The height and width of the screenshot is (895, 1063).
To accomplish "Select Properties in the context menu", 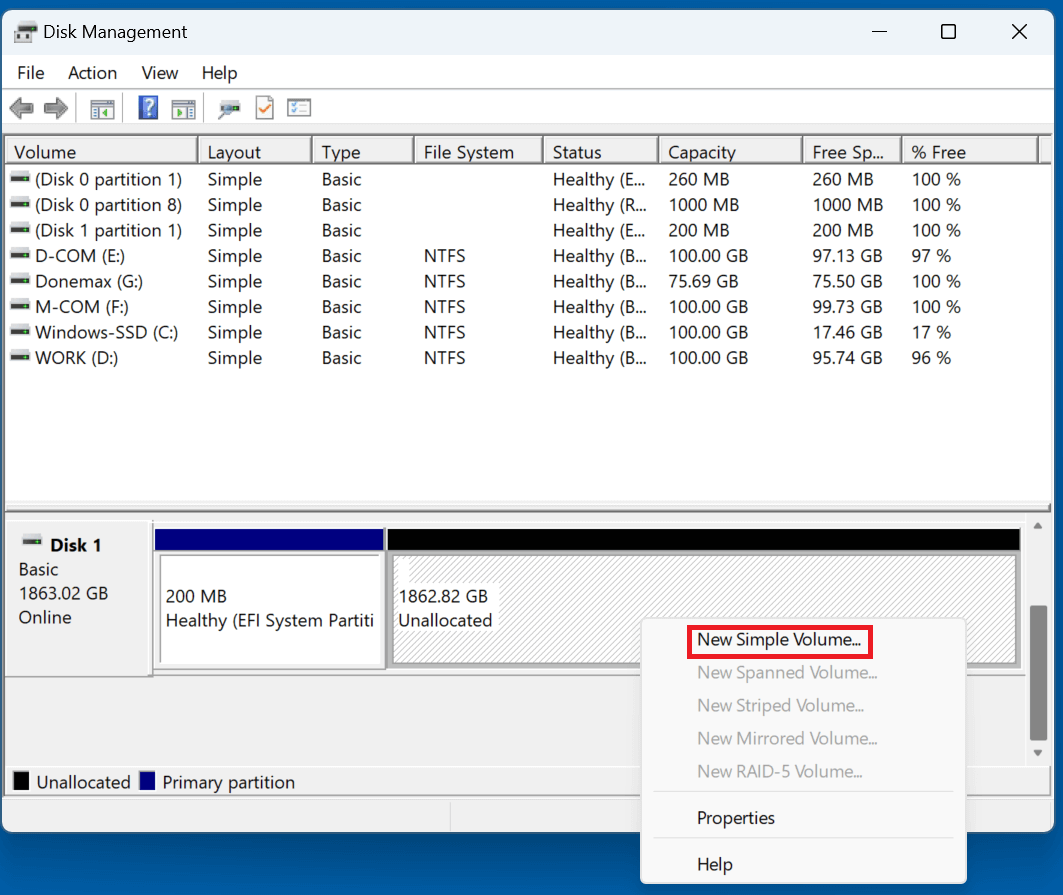I will pos(736,818).
